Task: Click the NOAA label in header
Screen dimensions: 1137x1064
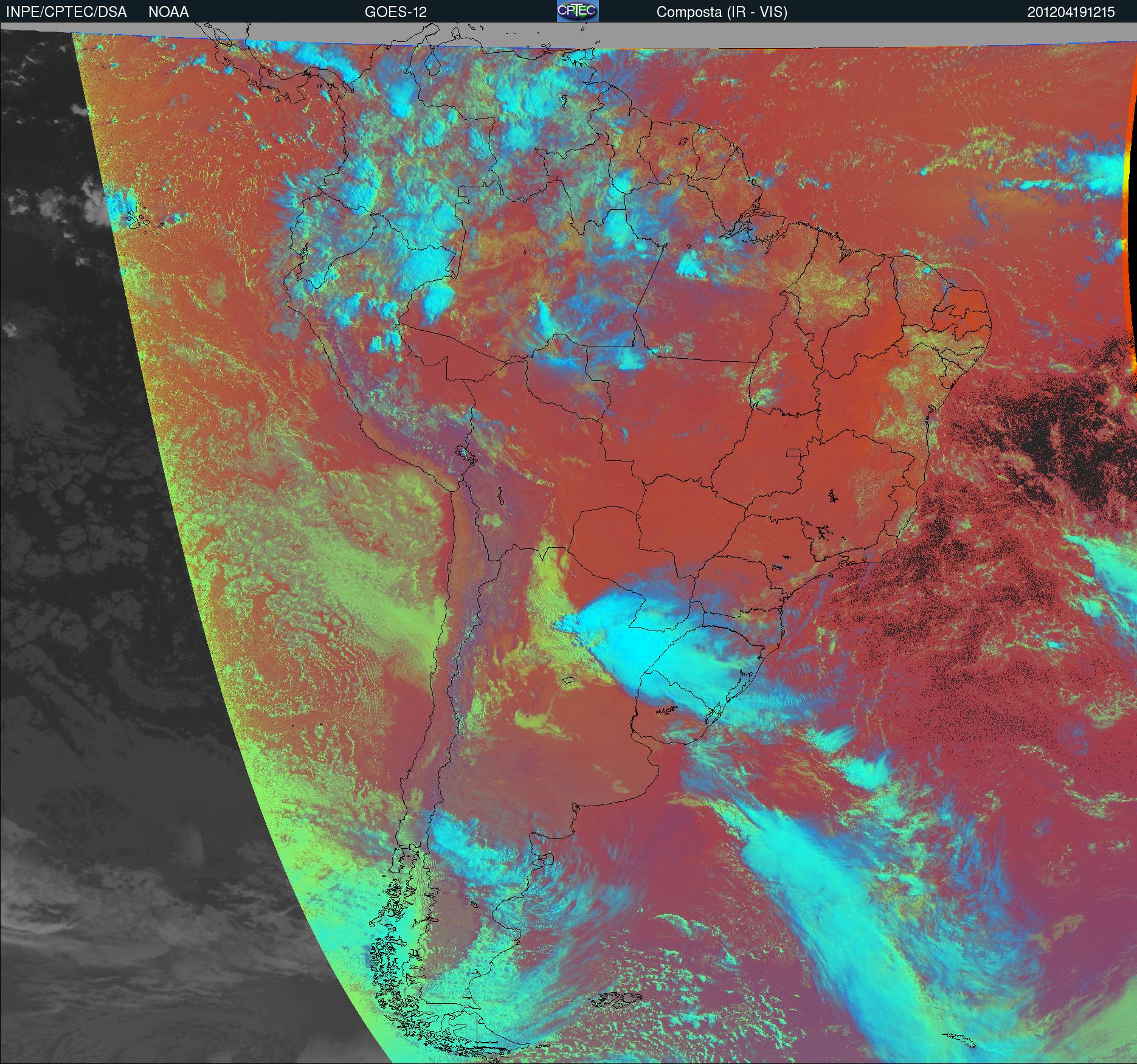Action: click(x=168, y=12)
